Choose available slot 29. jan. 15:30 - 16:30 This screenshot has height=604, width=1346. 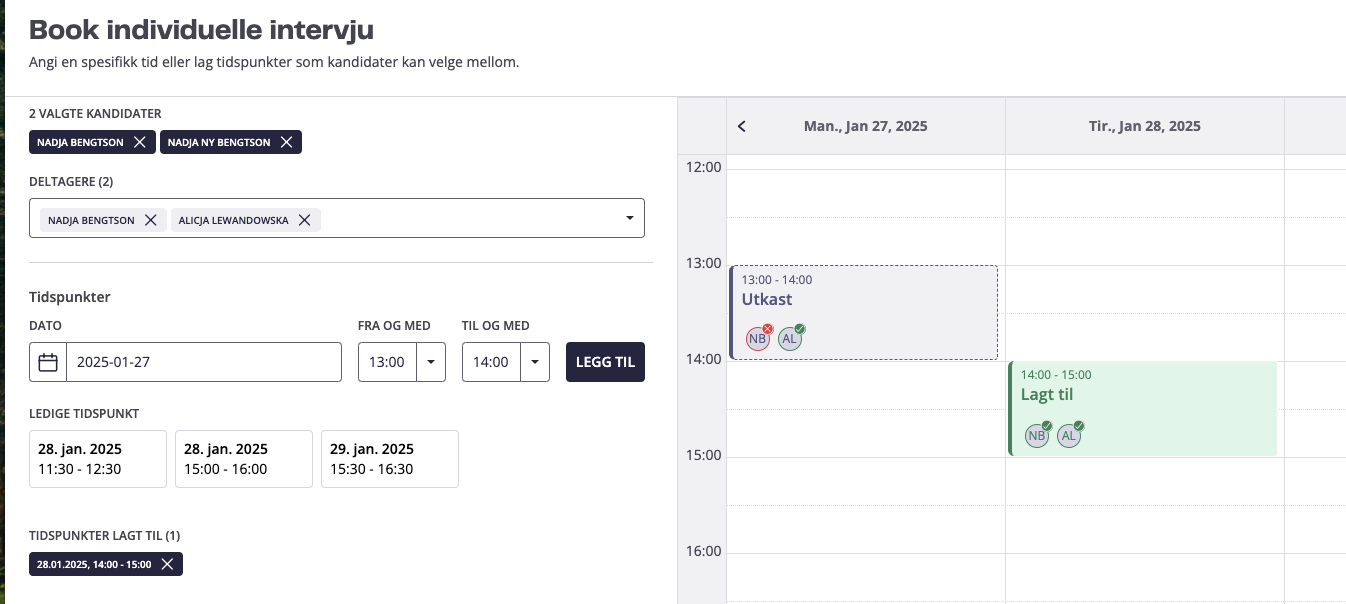coord(390,459)
